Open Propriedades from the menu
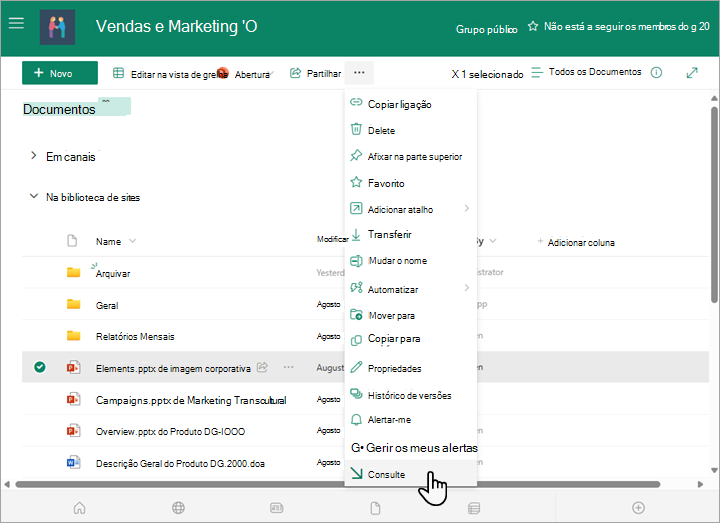This screenshot has height=523, width=720. pyautogui.click(x=411, y=368)
